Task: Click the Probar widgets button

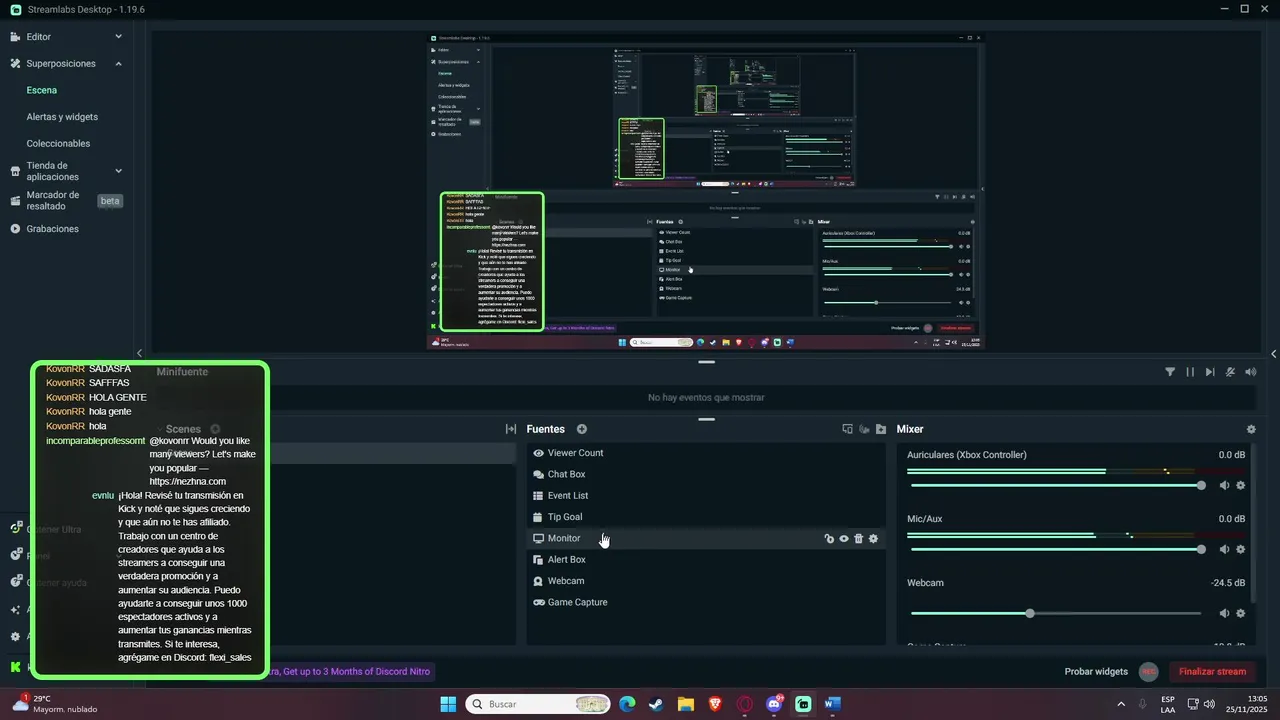Action: (1096, 672)
